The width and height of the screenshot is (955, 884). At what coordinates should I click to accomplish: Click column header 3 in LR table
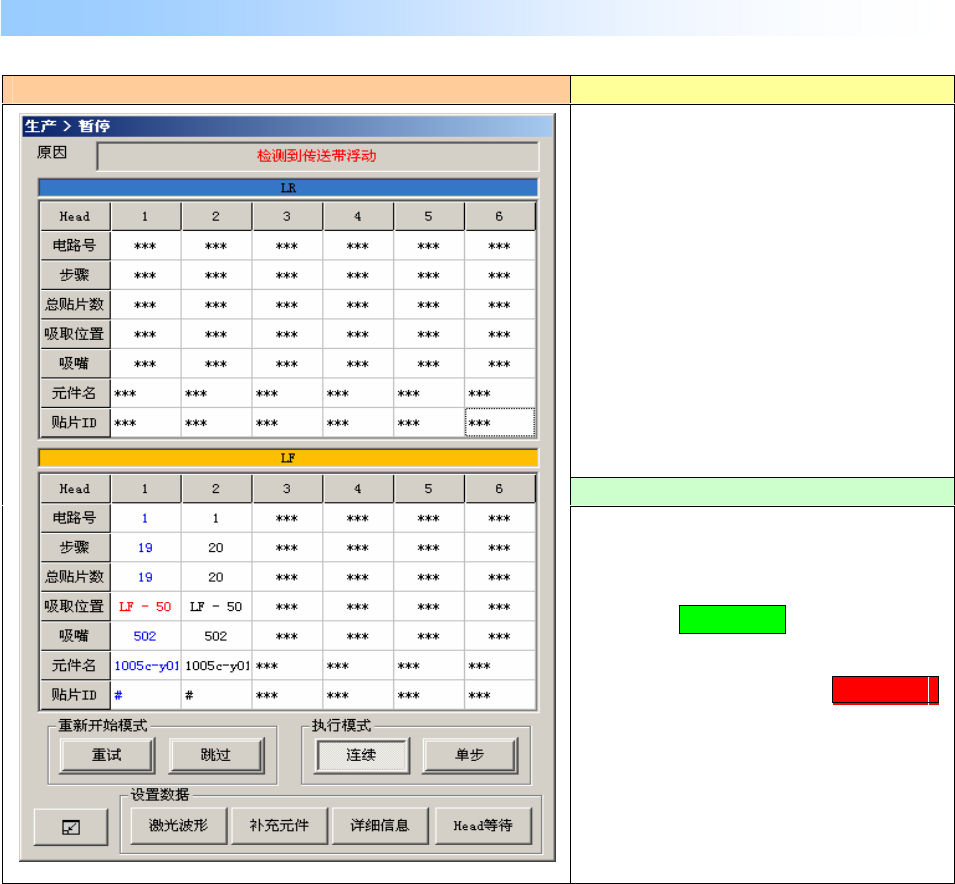tap(287, 216)
